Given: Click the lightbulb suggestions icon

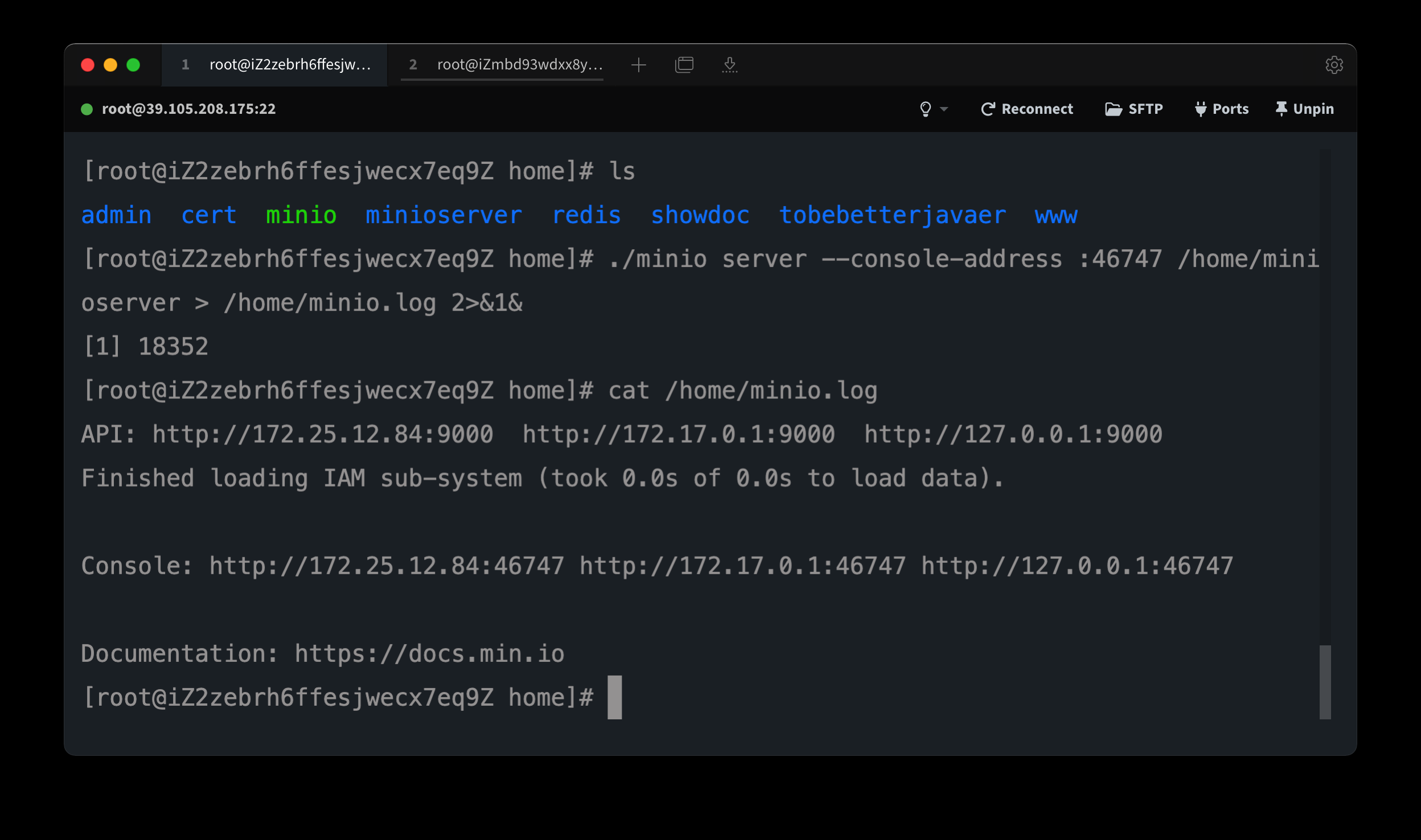Looking at the screenshot, I should pos(926,109).
